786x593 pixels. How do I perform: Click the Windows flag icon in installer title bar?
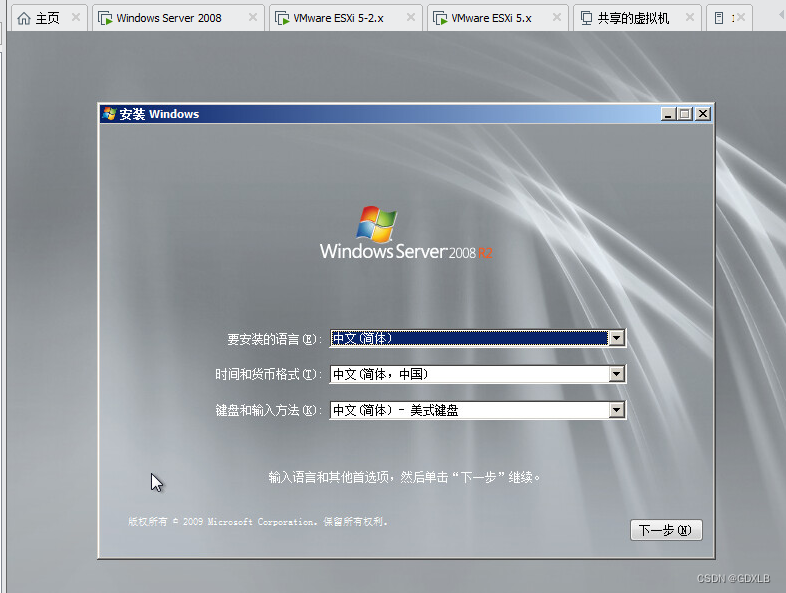click(x=109, y=114)
